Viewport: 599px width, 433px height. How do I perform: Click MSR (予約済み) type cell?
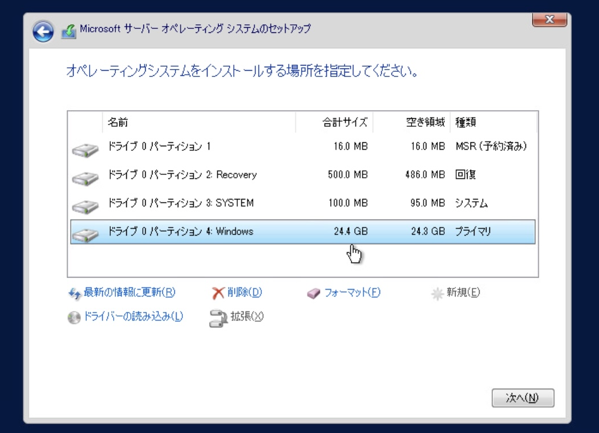click(x=491, y=146)
